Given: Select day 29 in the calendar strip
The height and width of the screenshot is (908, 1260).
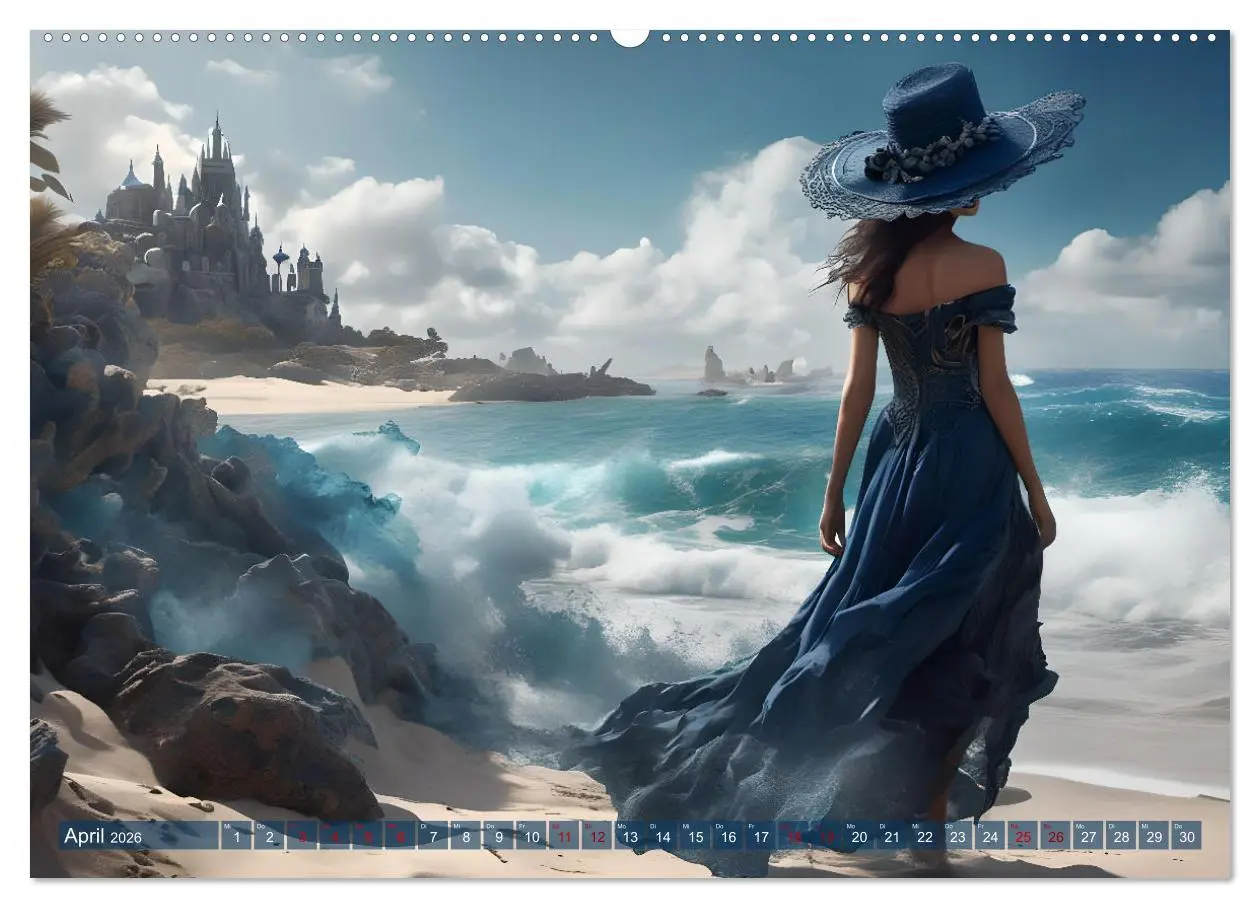Looking at the screenshot, I should tap(1154, 836).
